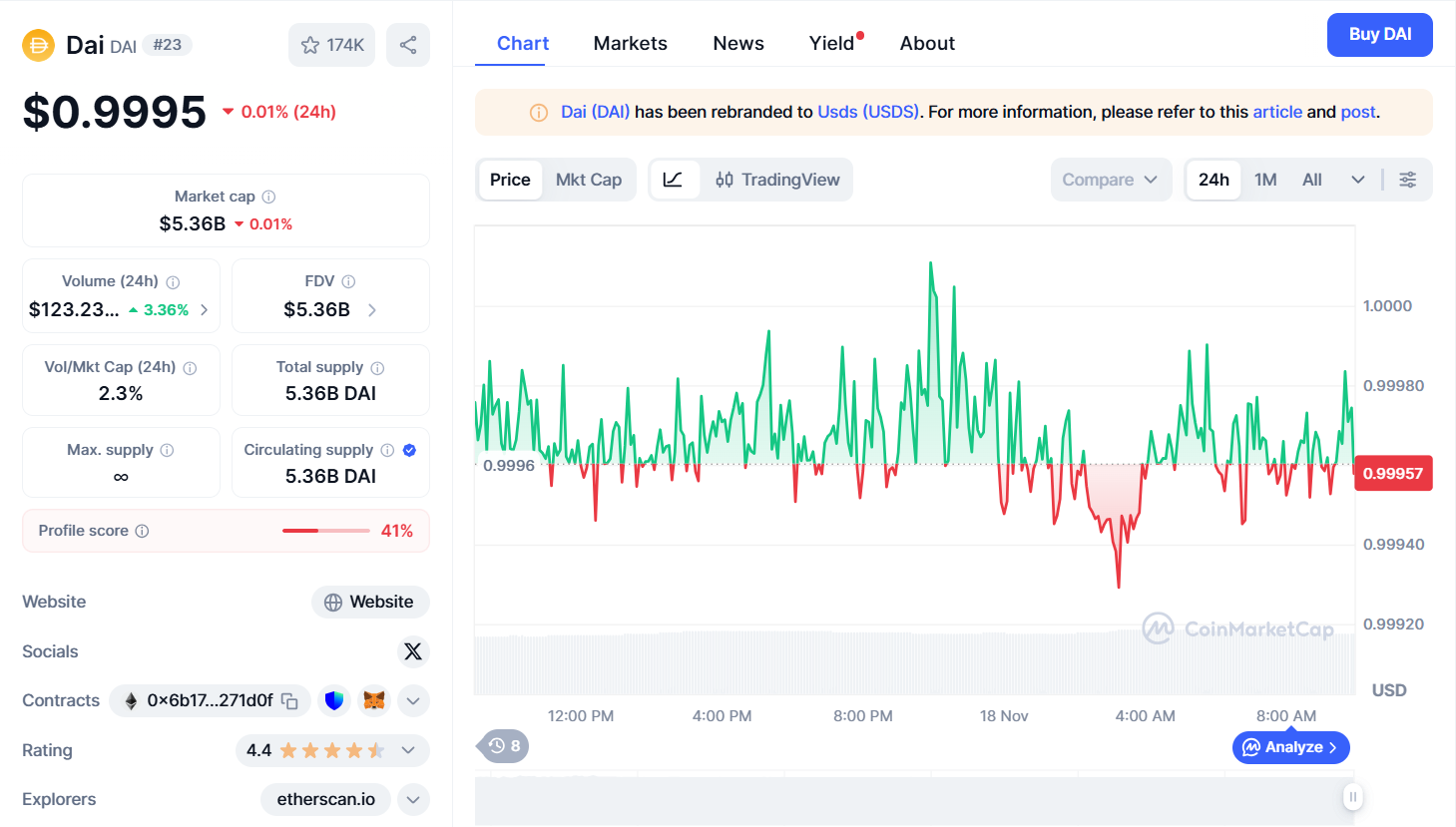Click the Analyze button below chart
Screen dimensions: 1456x827
pos(1290,747)
